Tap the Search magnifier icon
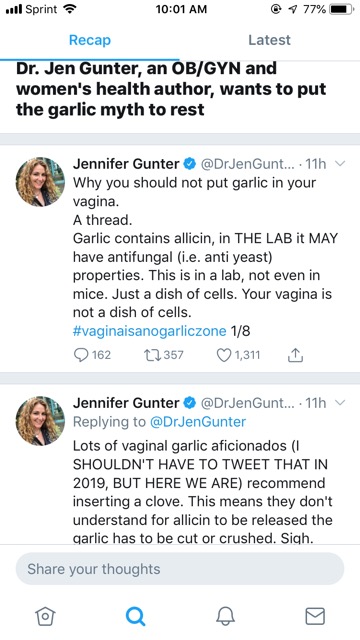 (x=135, y=616)
